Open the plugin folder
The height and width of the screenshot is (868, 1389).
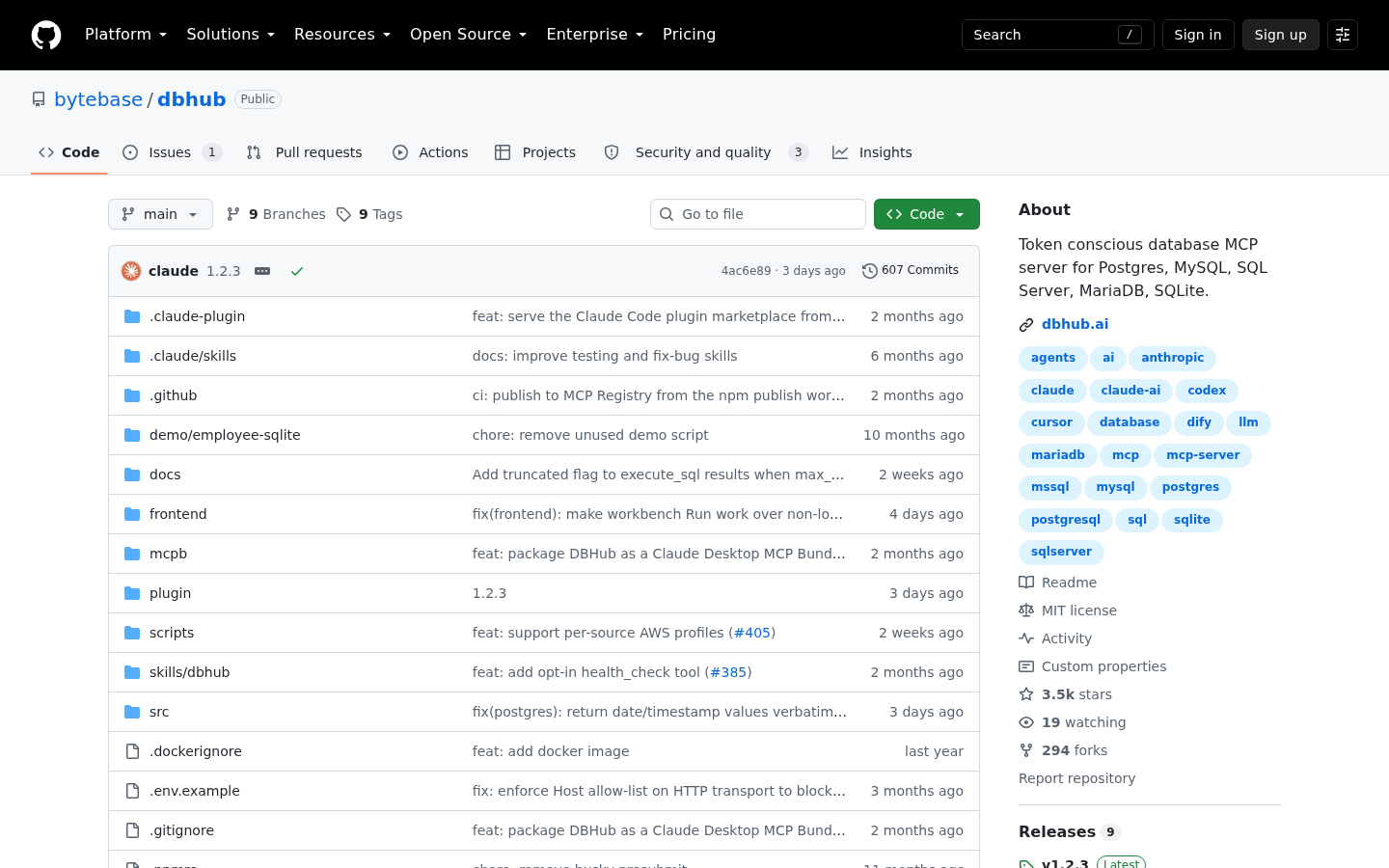point(171,593)
